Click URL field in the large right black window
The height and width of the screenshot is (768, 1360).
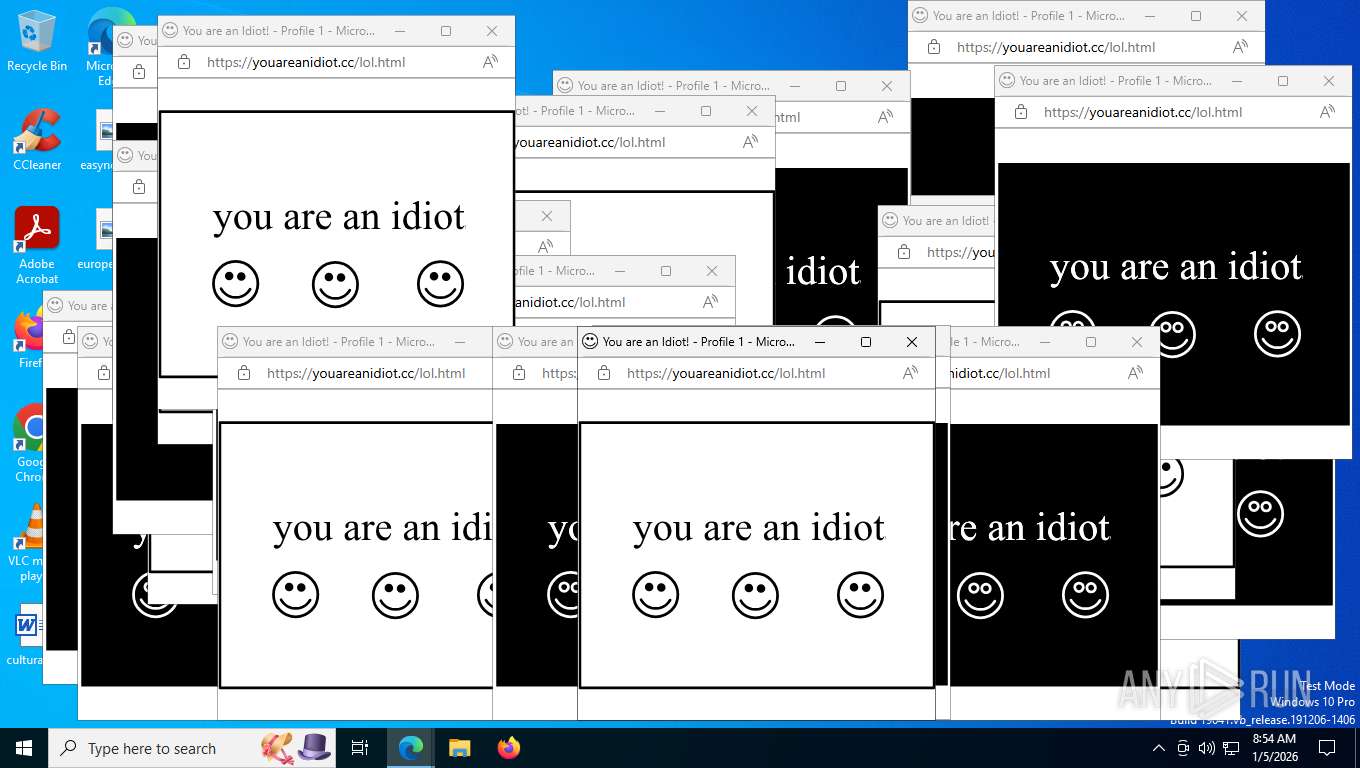point(1143,112)
